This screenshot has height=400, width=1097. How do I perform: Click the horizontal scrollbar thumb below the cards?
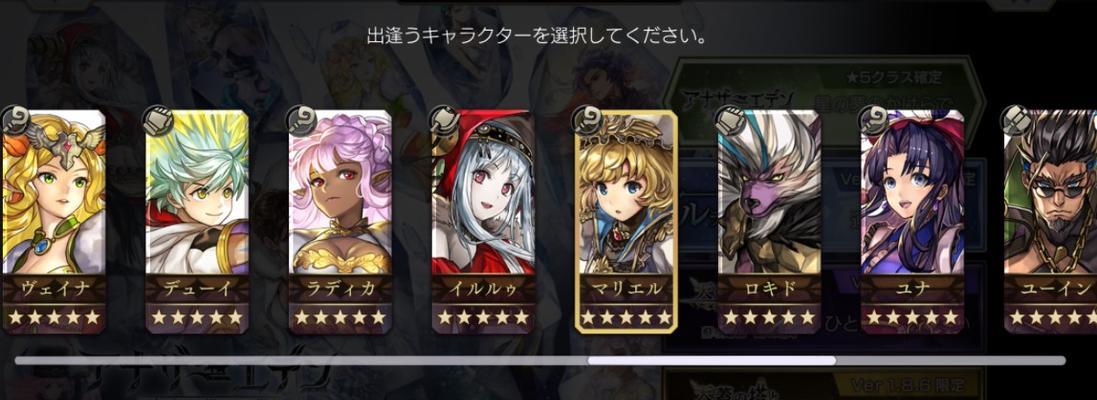tap(712, 360)
